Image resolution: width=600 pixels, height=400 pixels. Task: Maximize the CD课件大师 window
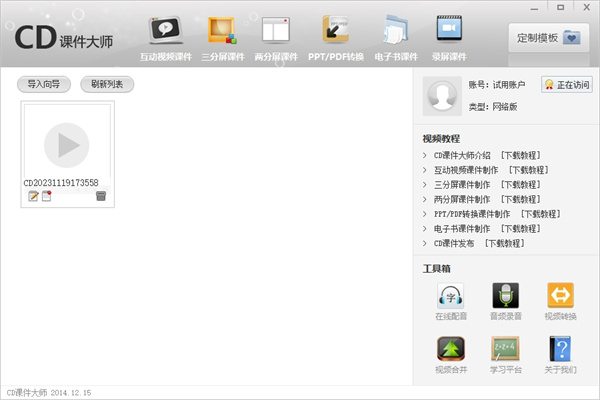561,7
